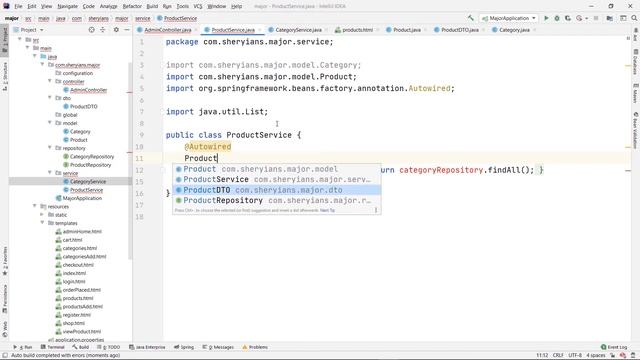This screenshot has width=640, height=360.
Task: Click Collapse All icon in Project panel
Action: (102, 30)
